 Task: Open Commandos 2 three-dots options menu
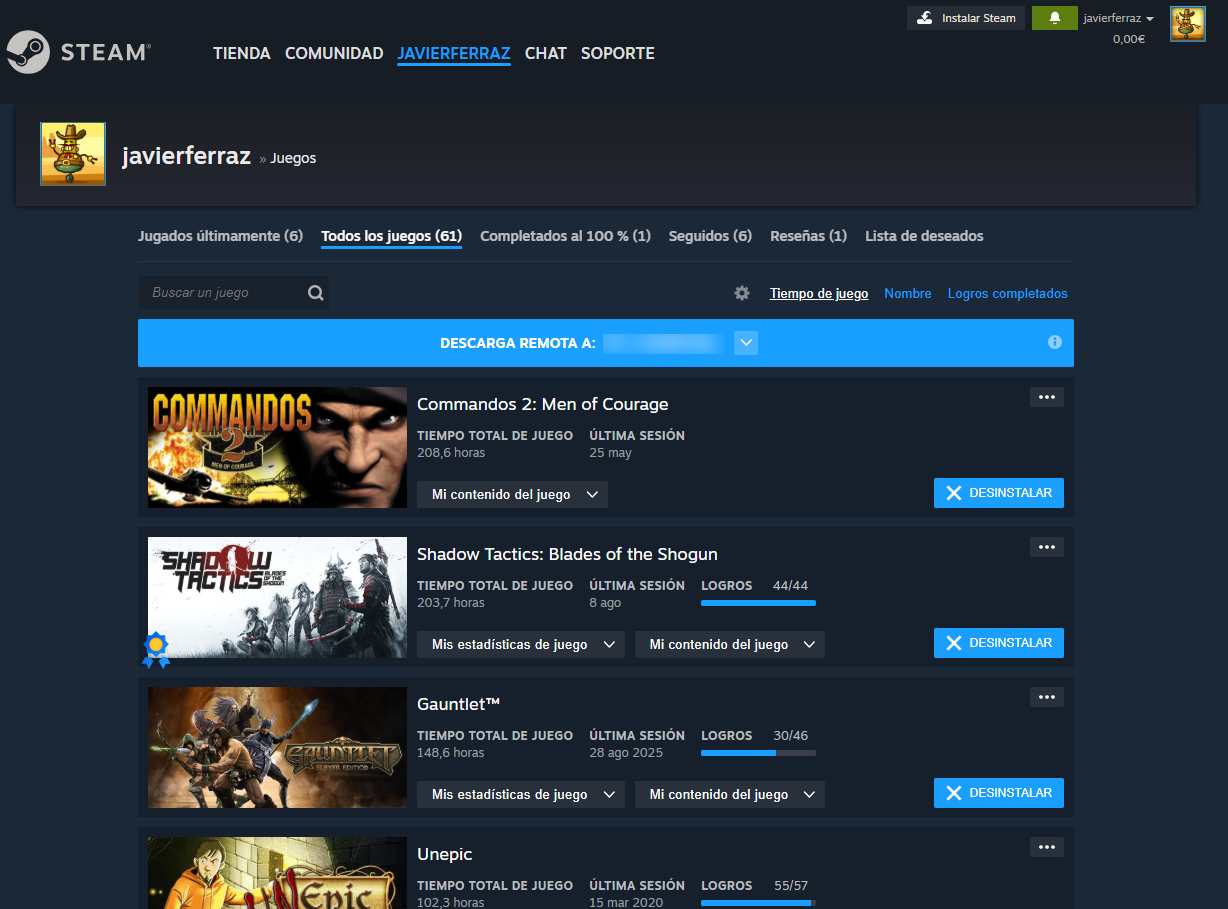1047,397
